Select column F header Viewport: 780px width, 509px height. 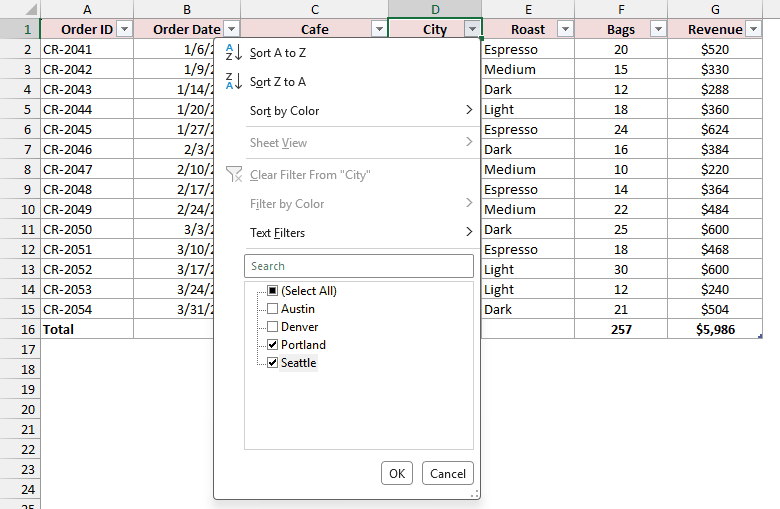tap(621, 9)
